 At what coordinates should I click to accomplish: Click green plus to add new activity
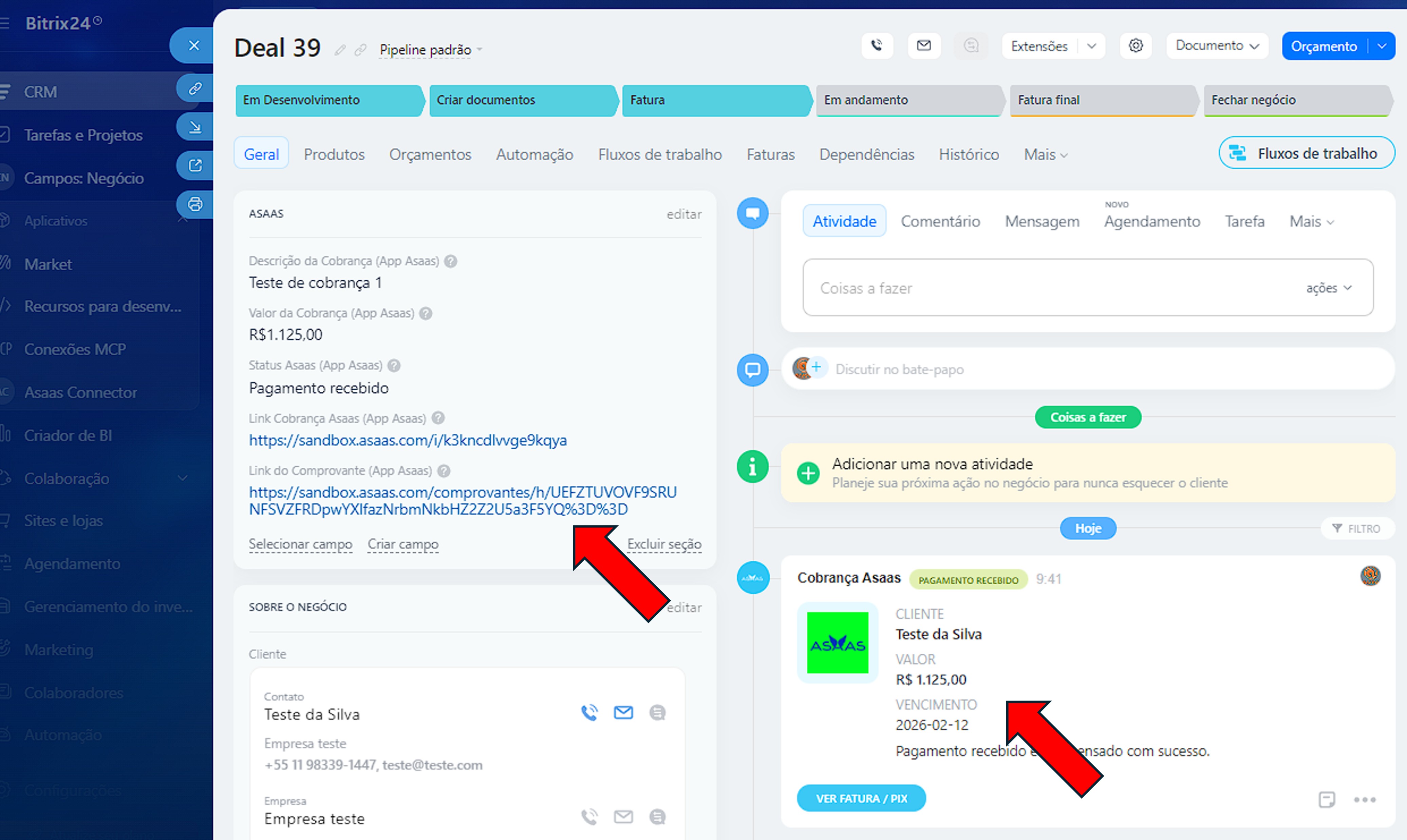coord(808,473)
